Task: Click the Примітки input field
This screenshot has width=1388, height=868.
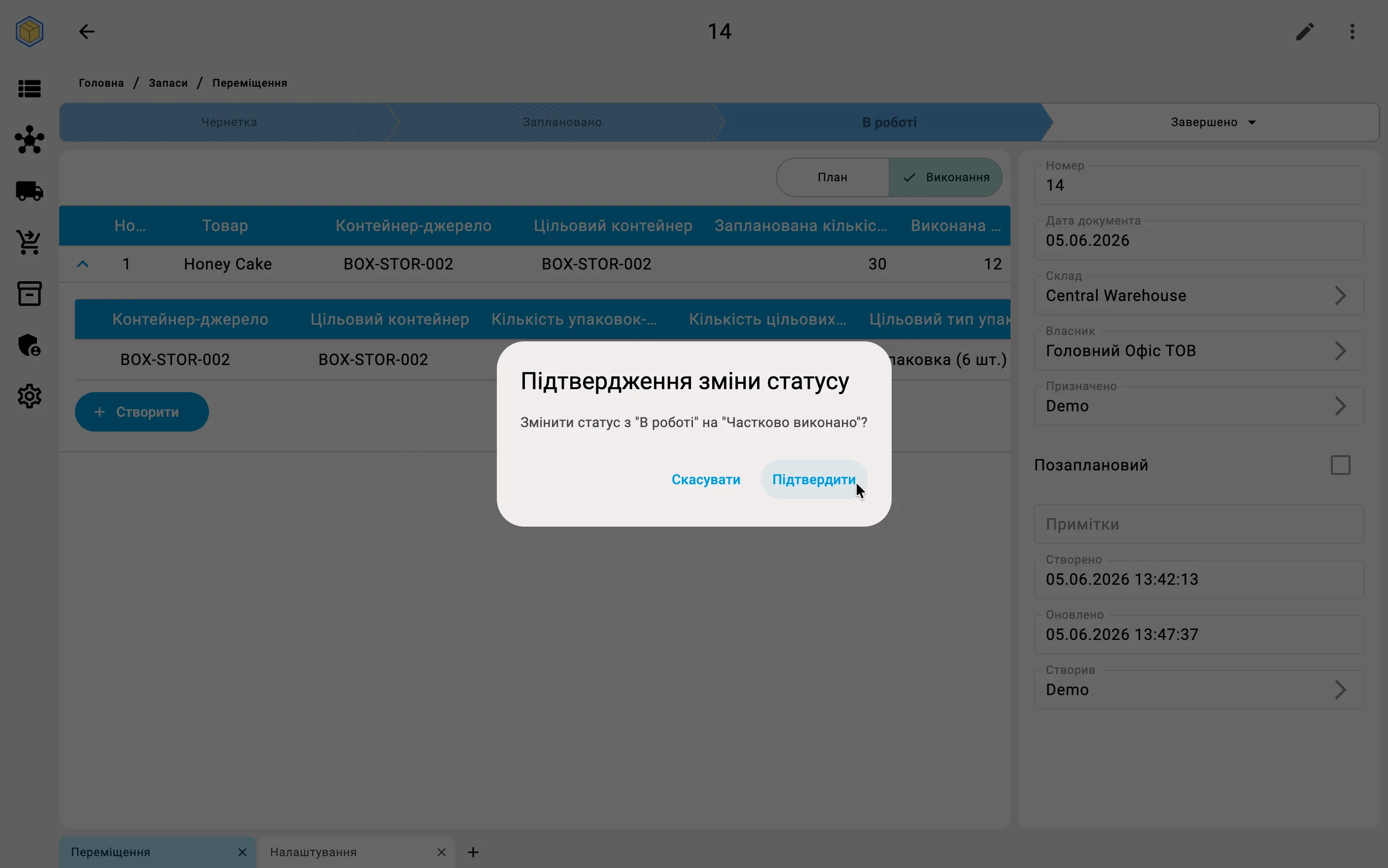Action: click(x=1199, y=524)
